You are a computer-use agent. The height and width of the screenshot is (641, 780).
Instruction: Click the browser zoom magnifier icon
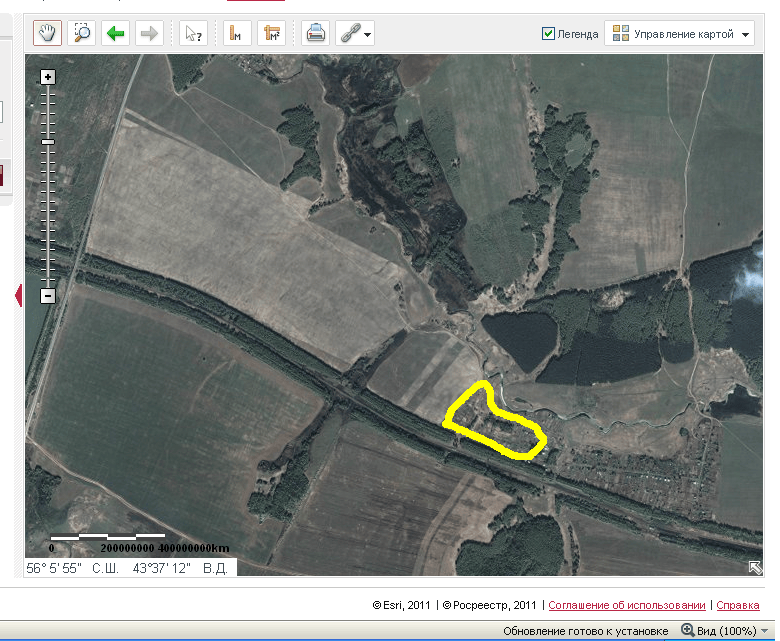687,630
